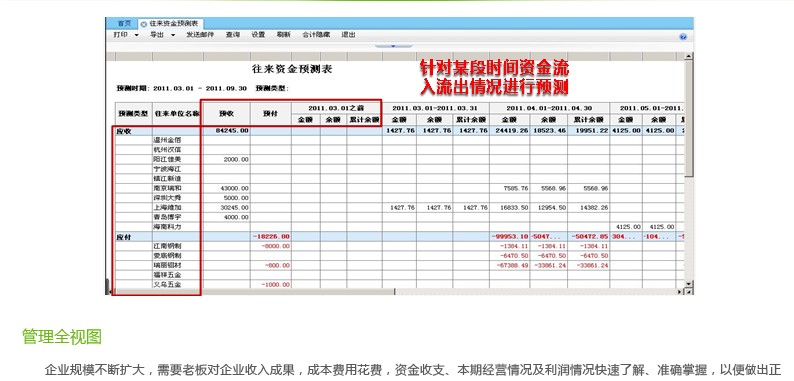Image resolution: width=794 pixels, height=381 pixels.
Task: Select the 上海维加 row name
Action: click(x=167, y=207)
